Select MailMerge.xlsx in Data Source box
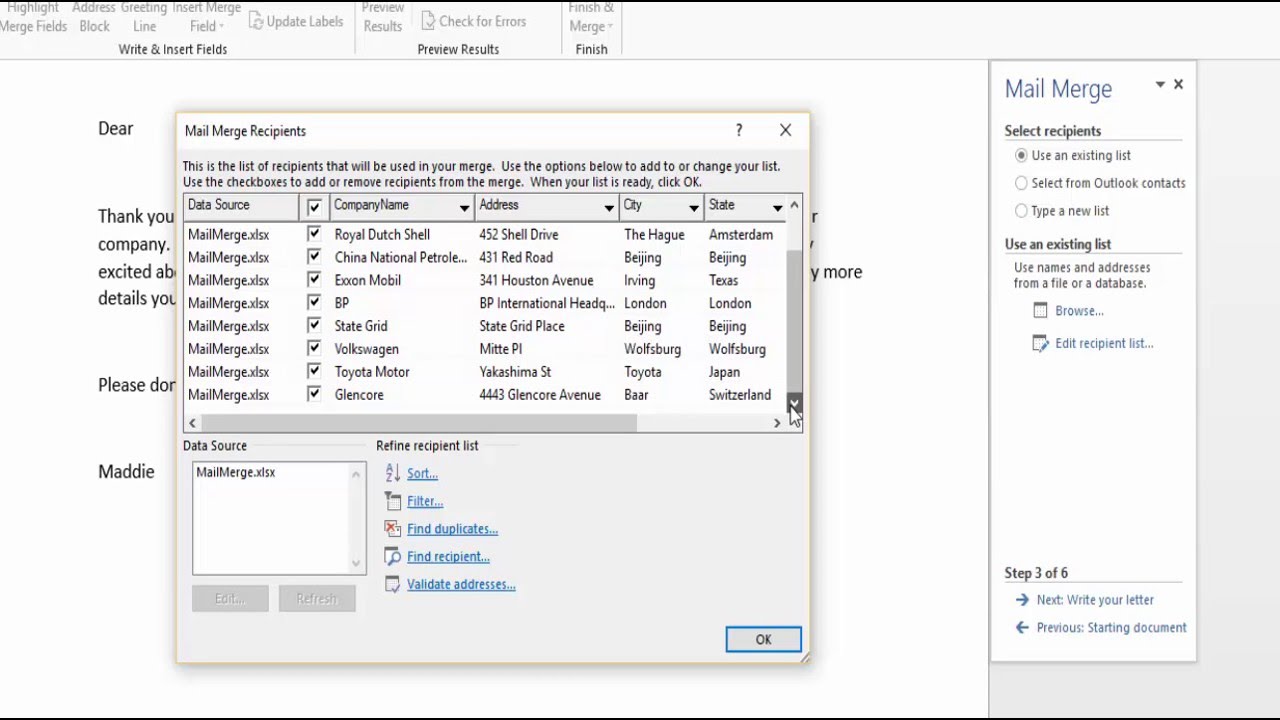This screenshot has width=1280, height=720. pyautogui.click(x=236, y=472)
